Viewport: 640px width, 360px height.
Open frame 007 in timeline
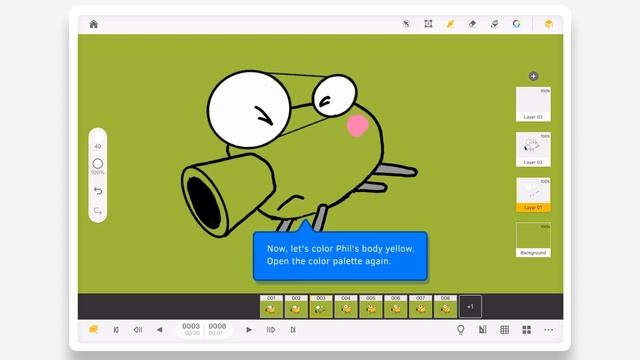421,307
